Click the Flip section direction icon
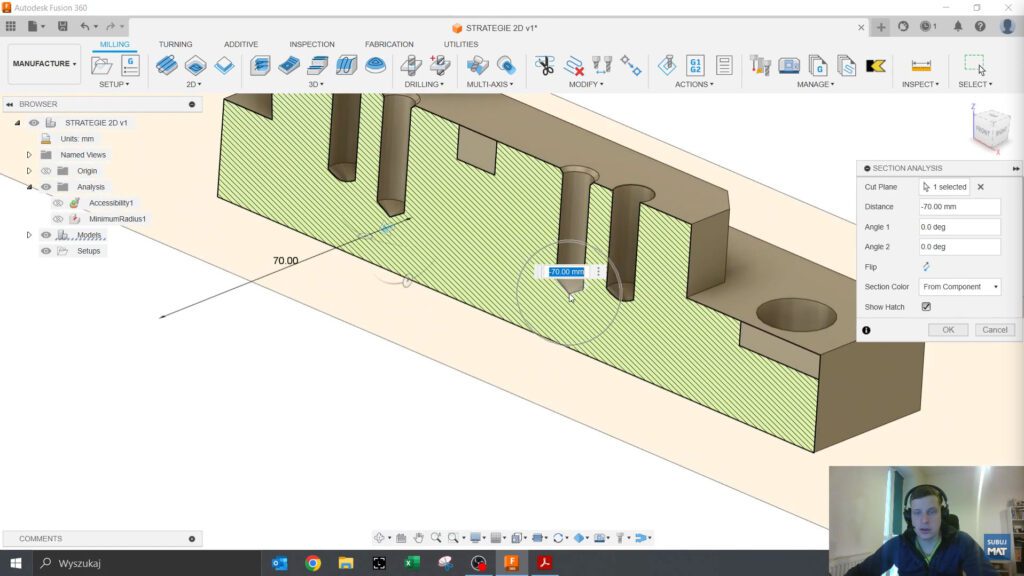The image size is (1024, 576). tap(926, 267)
